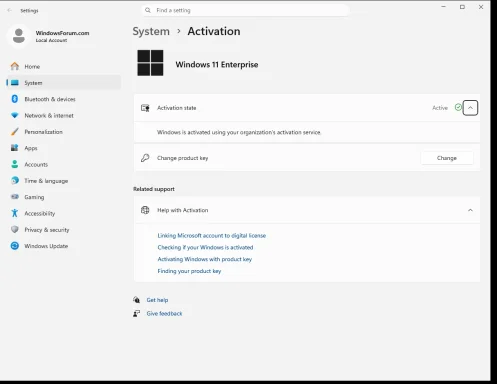Open Network & internet settings
The height and width of the screenshot is (384, 497).
click(63, 115)
